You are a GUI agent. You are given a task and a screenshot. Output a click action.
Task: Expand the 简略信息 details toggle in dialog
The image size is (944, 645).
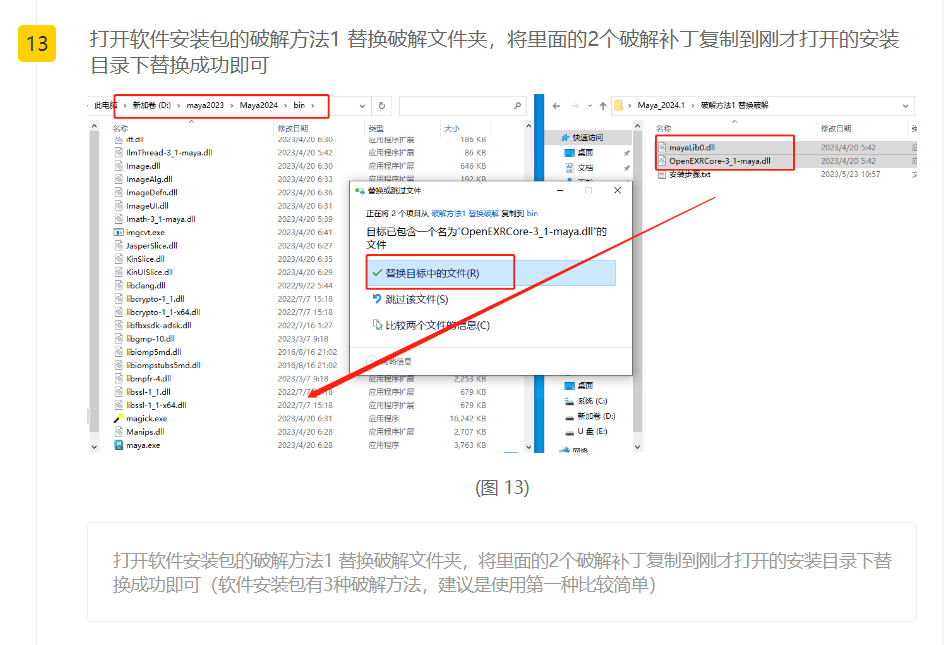point(389,361)
